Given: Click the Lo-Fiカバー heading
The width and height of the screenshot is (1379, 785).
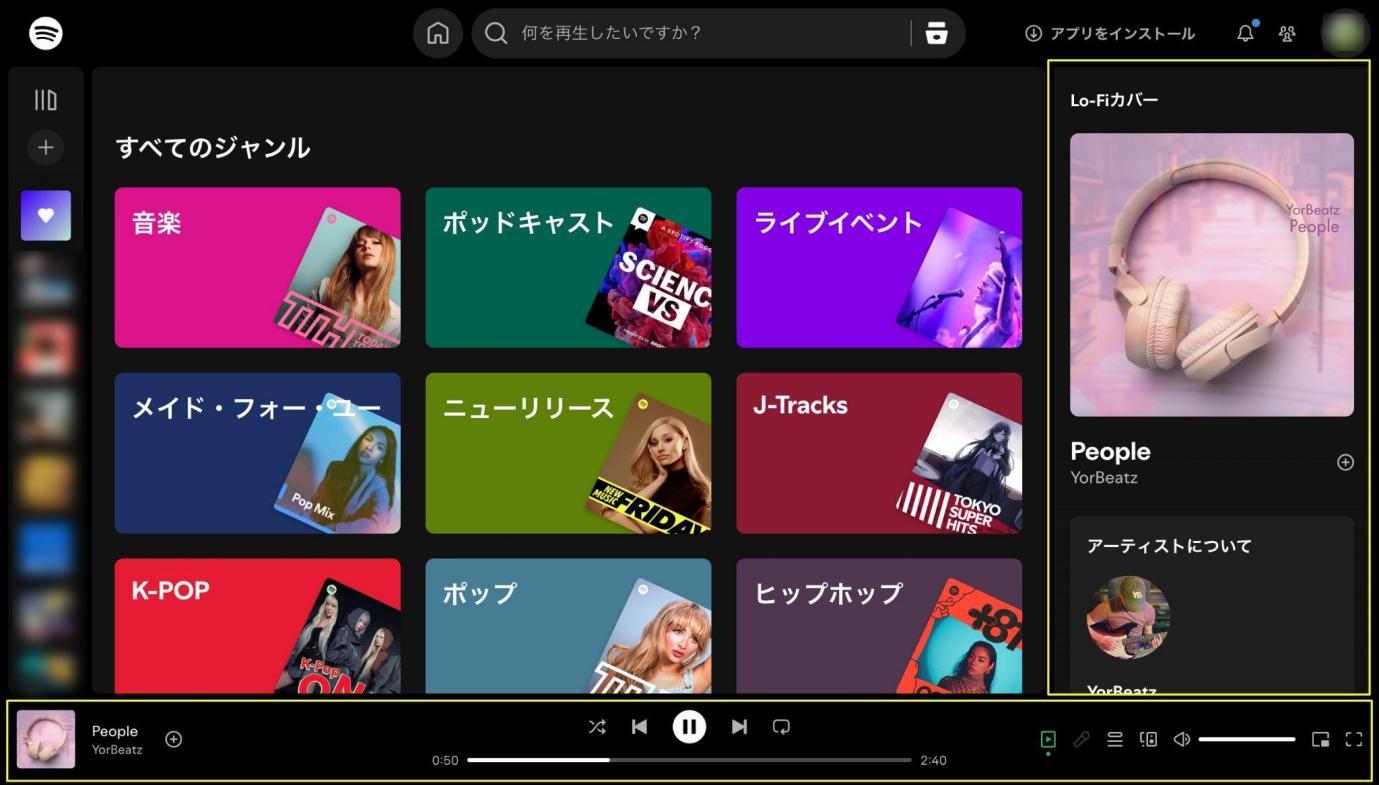Looking at the screenshot, I should [1114, 100].
